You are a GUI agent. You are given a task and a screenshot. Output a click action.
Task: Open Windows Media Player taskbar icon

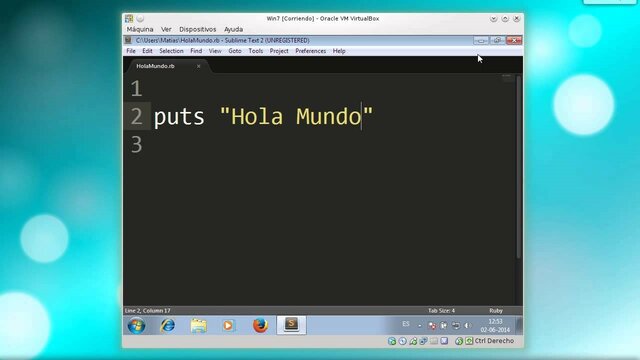[x=228, y=326]
